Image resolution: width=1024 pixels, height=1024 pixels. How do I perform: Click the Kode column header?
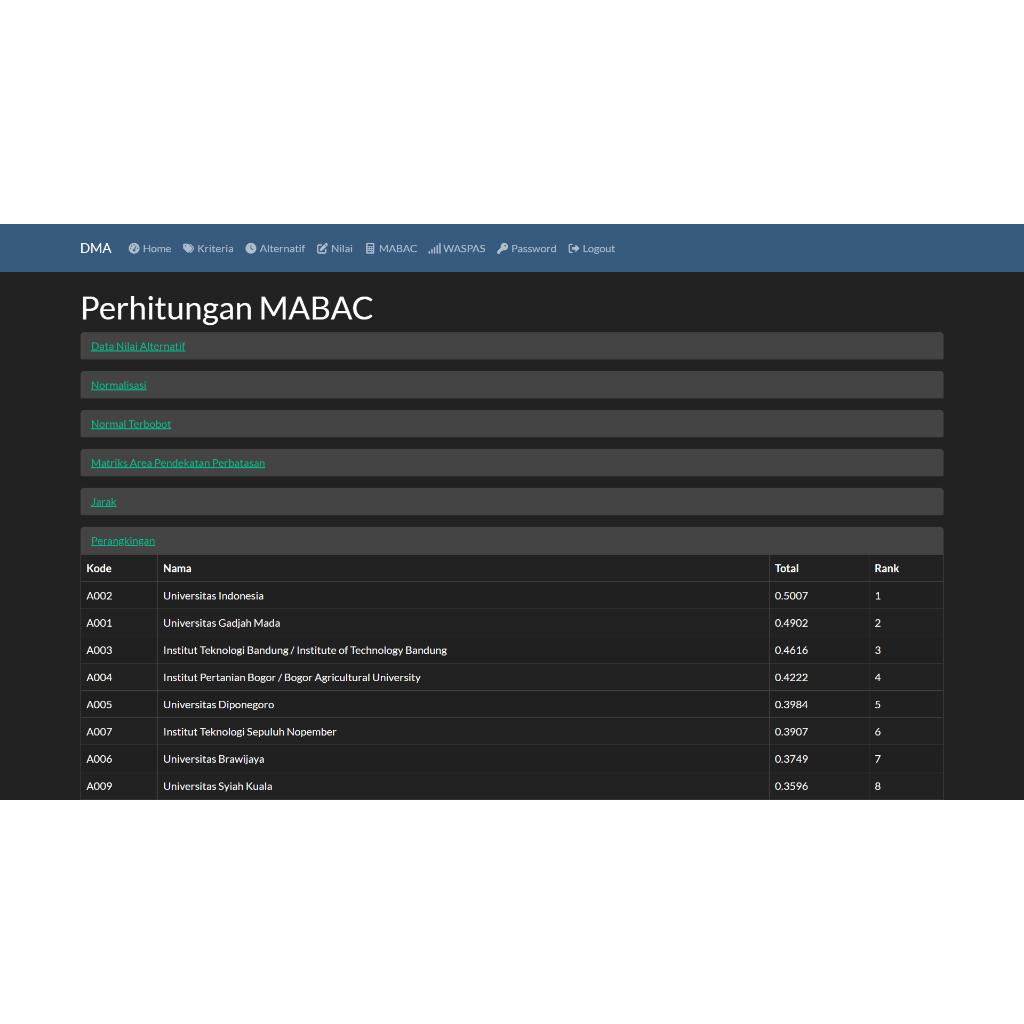[119, 568]
